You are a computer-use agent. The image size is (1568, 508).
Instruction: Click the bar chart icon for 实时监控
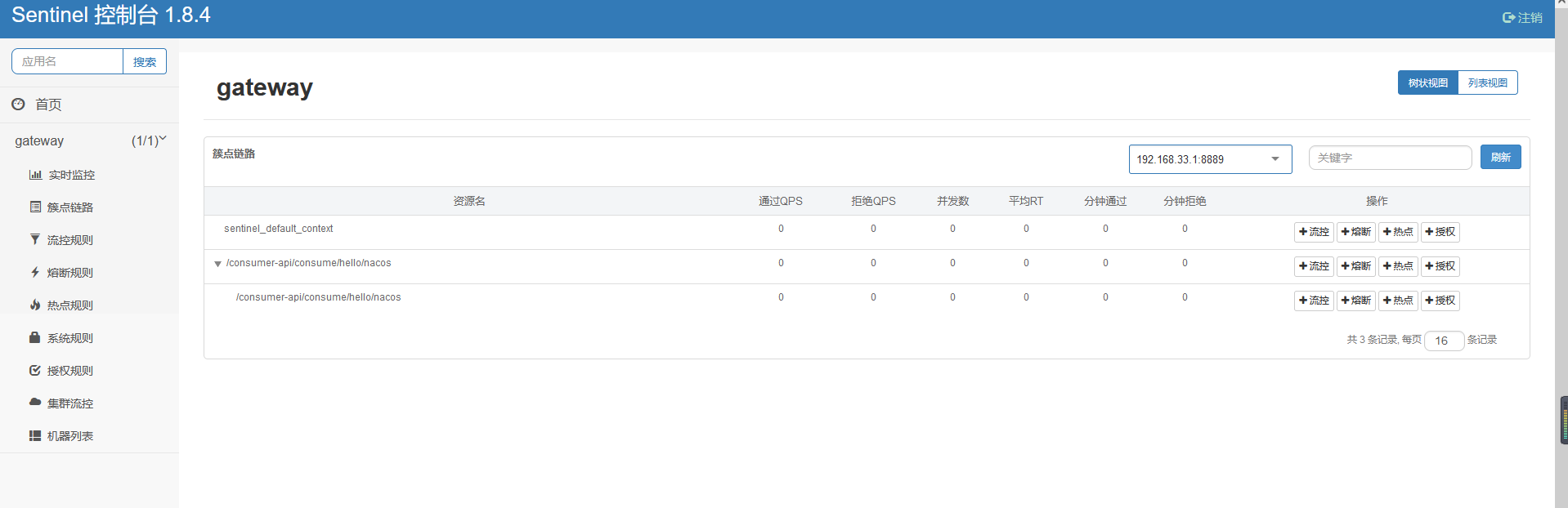click(x=35, y=175)
